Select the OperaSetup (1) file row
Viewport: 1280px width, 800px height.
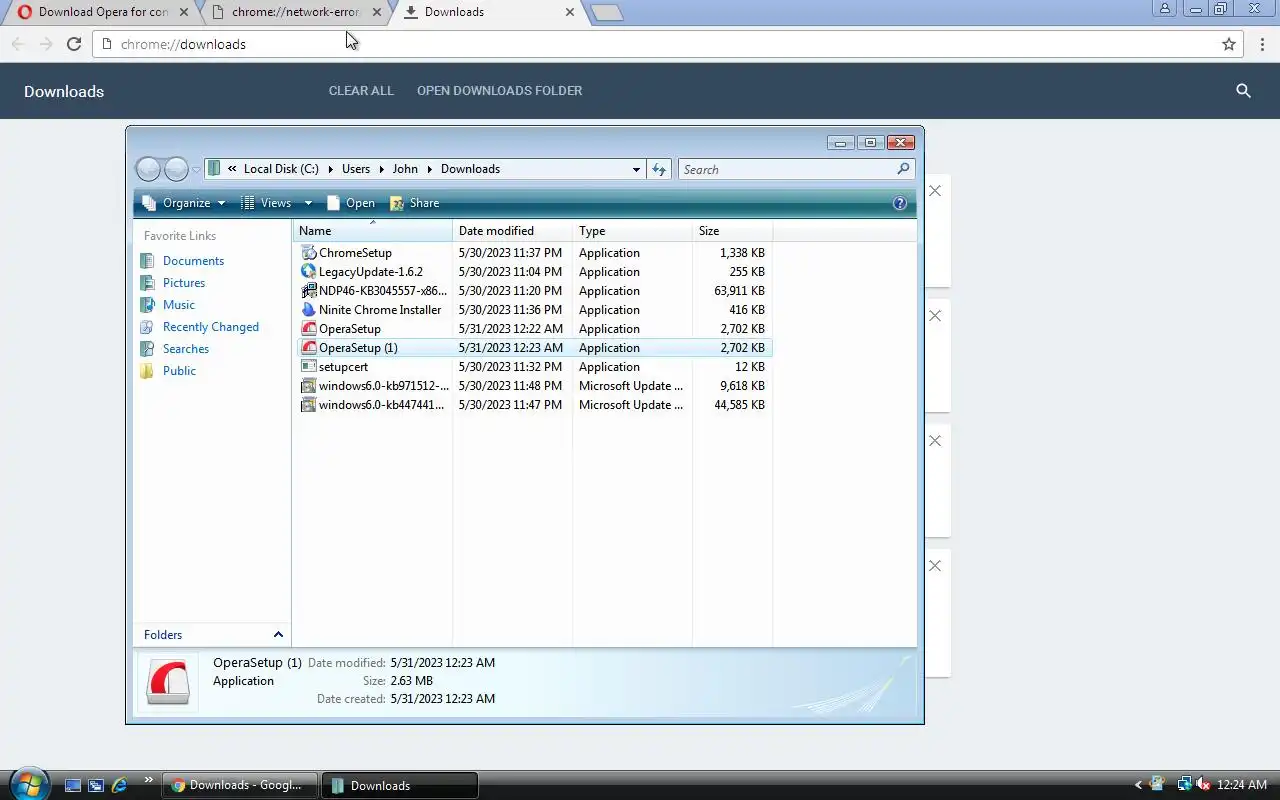(x=534, y=348)
